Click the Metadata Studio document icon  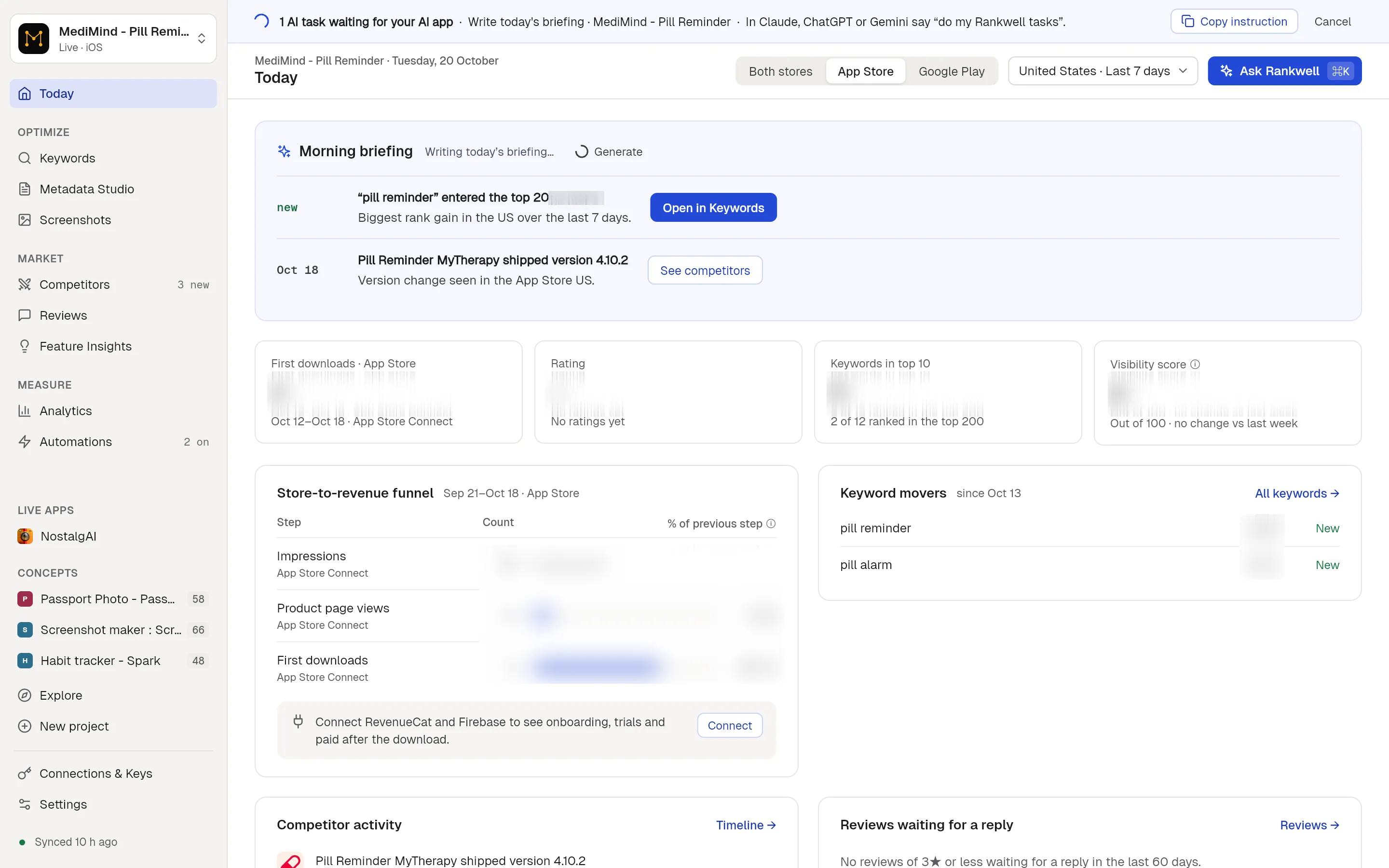[x=25, y=189]
